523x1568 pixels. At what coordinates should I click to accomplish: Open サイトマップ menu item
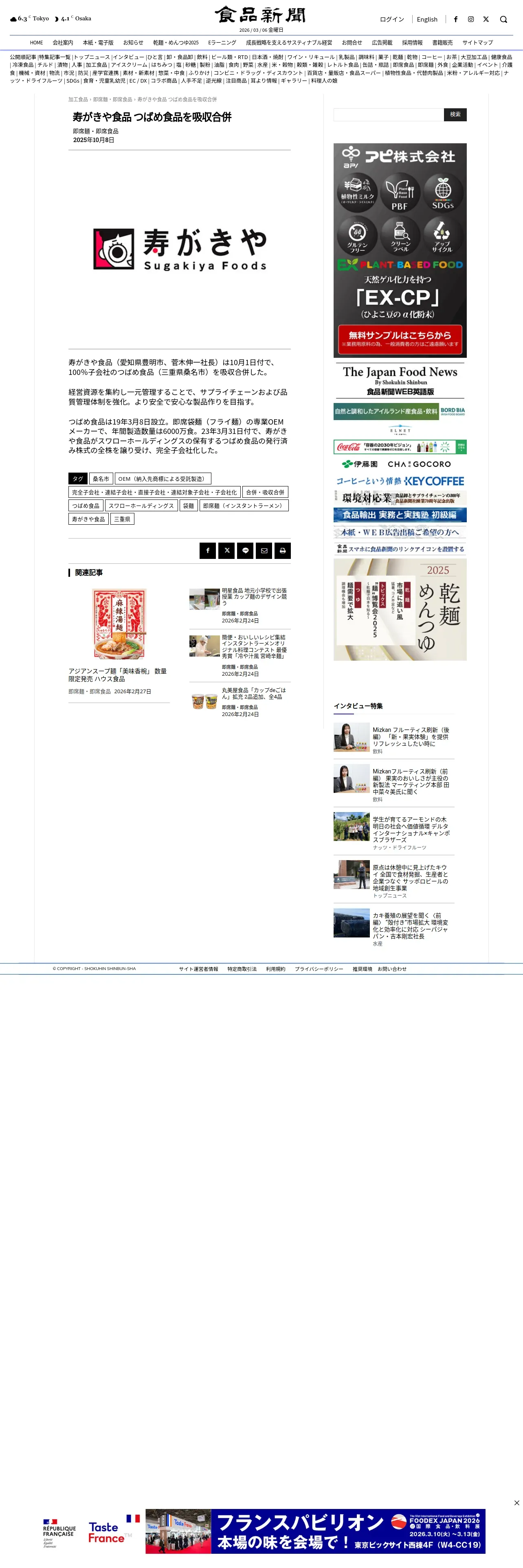pyautogui.click(x=477, y=43)
